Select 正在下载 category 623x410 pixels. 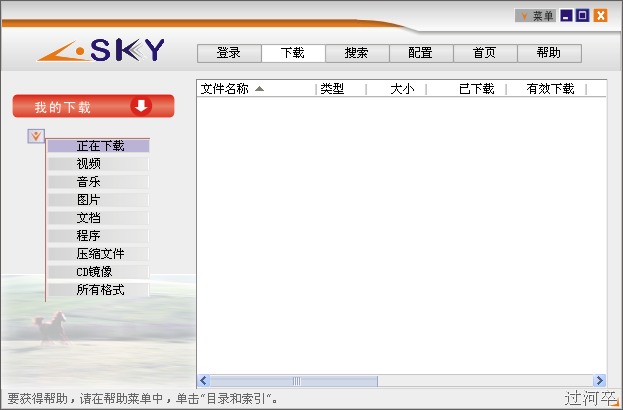[x=99, y=146]
